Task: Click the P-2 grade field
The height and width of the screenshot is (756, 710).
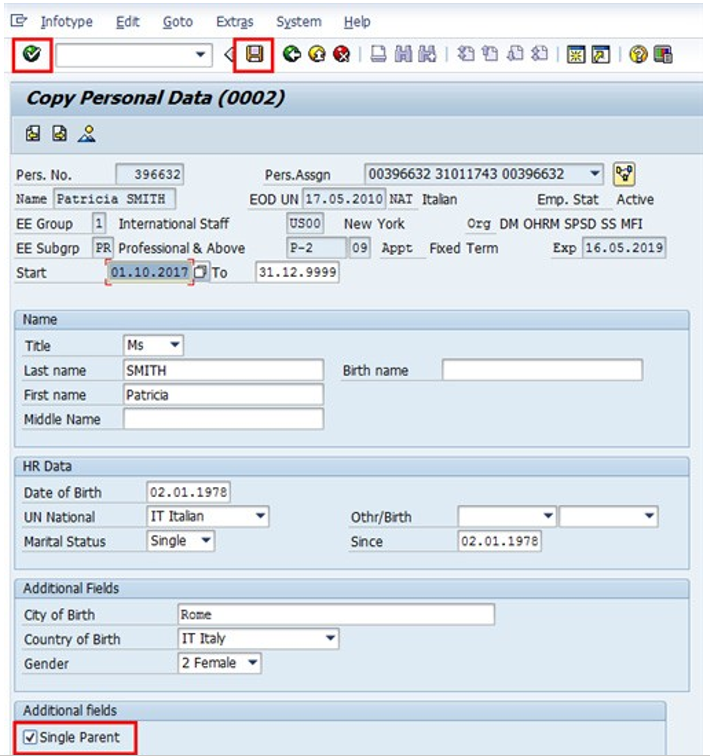Action: click(316, 248)
